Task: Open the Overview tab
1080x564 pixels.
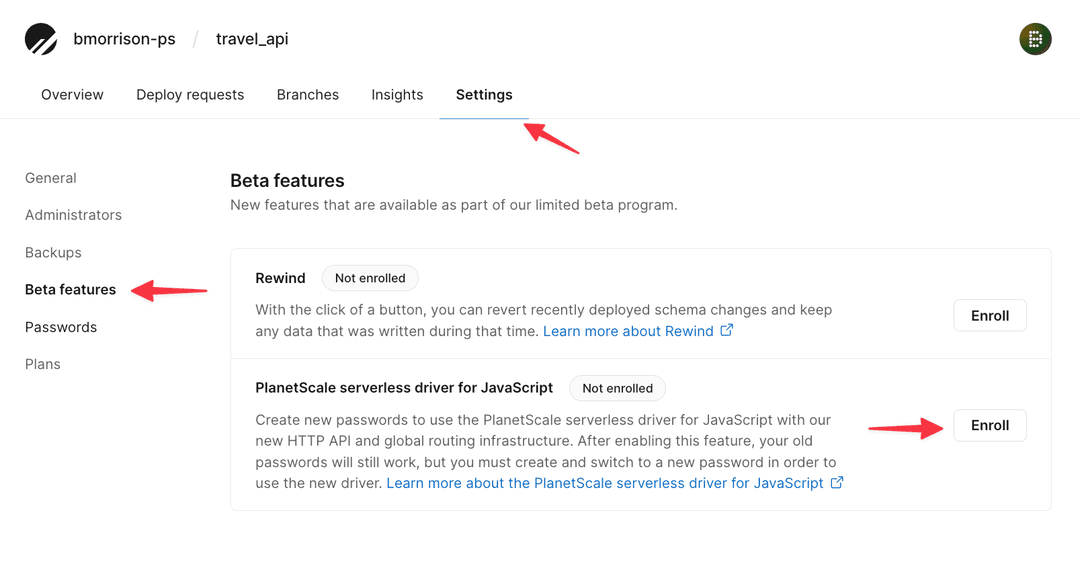Action: (x=72, y=95)
